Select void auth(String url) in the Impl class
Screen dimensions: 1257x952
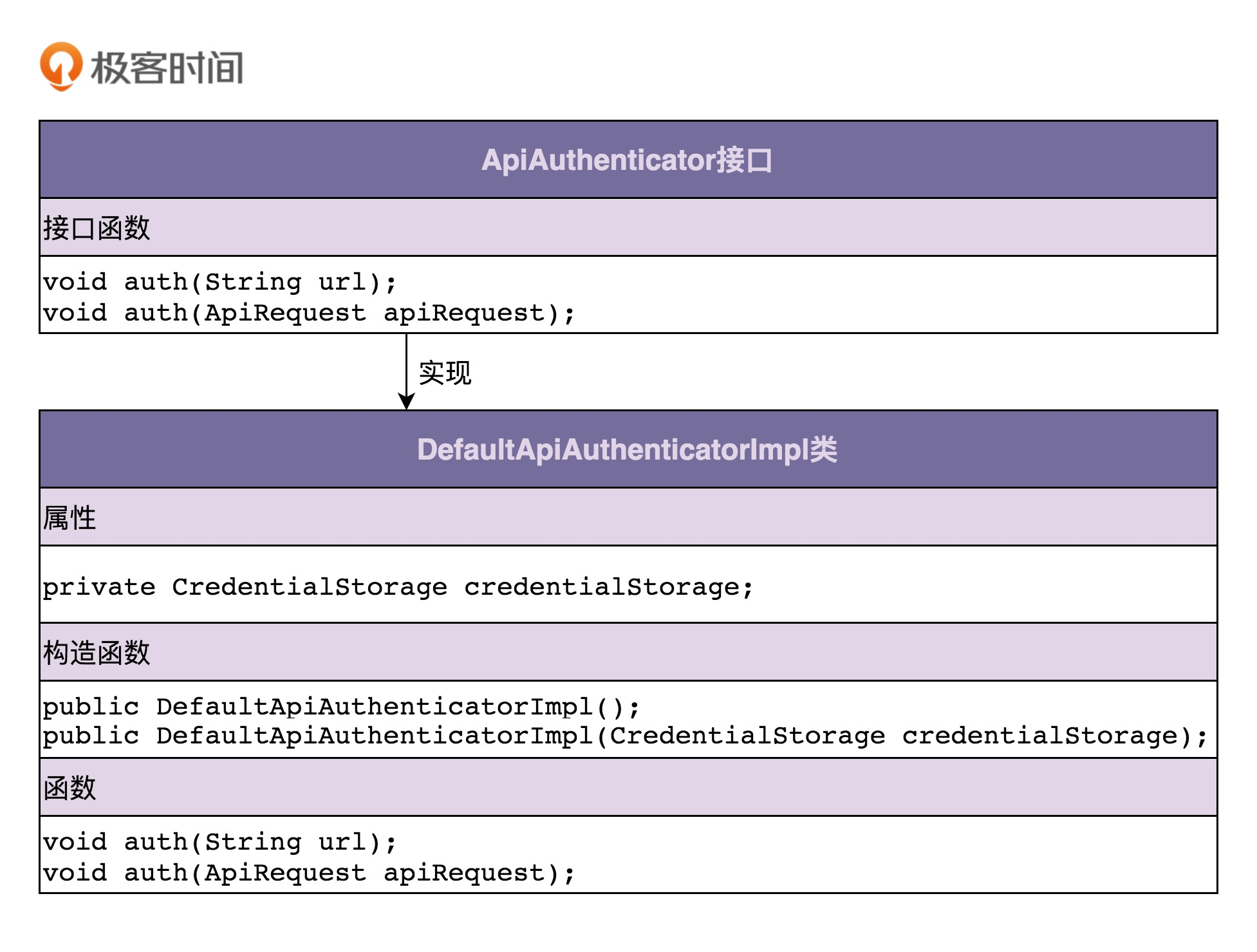coord(219,842)
